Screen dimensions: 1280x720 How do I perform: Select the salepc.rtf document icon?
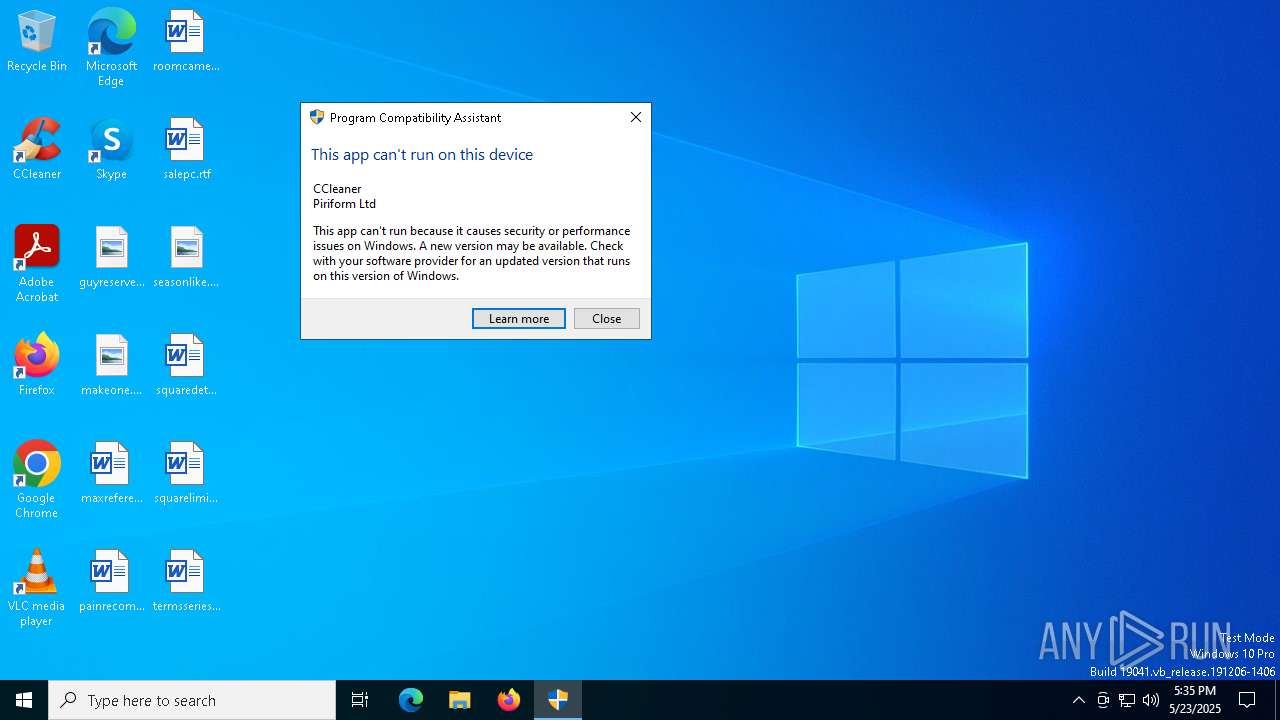[186, 150]
